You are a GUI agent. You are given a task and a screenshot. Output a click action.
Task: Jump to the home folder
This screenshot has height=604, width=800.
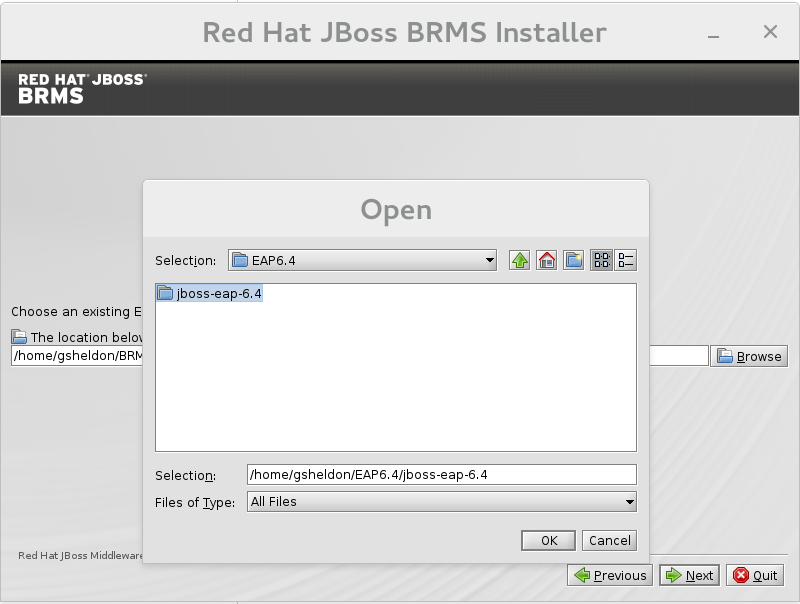[546, 260]
